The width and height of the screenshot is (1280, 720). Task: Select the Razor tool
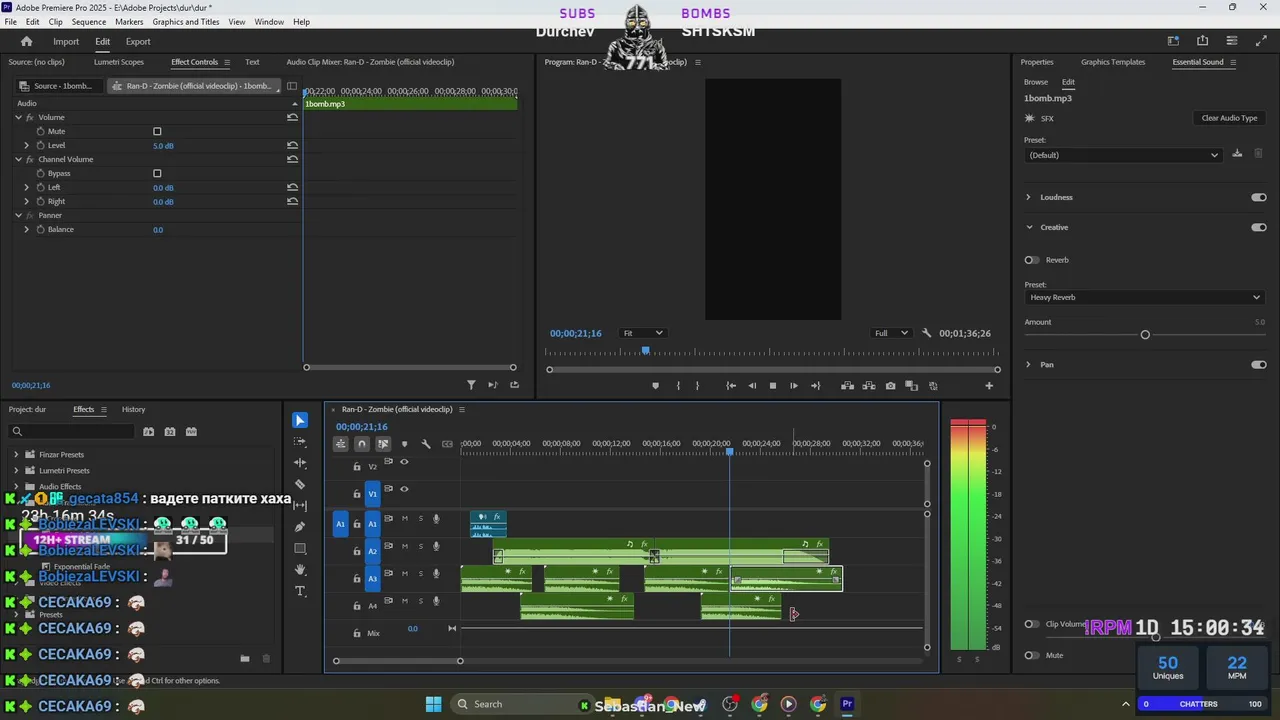coord(300,484)
